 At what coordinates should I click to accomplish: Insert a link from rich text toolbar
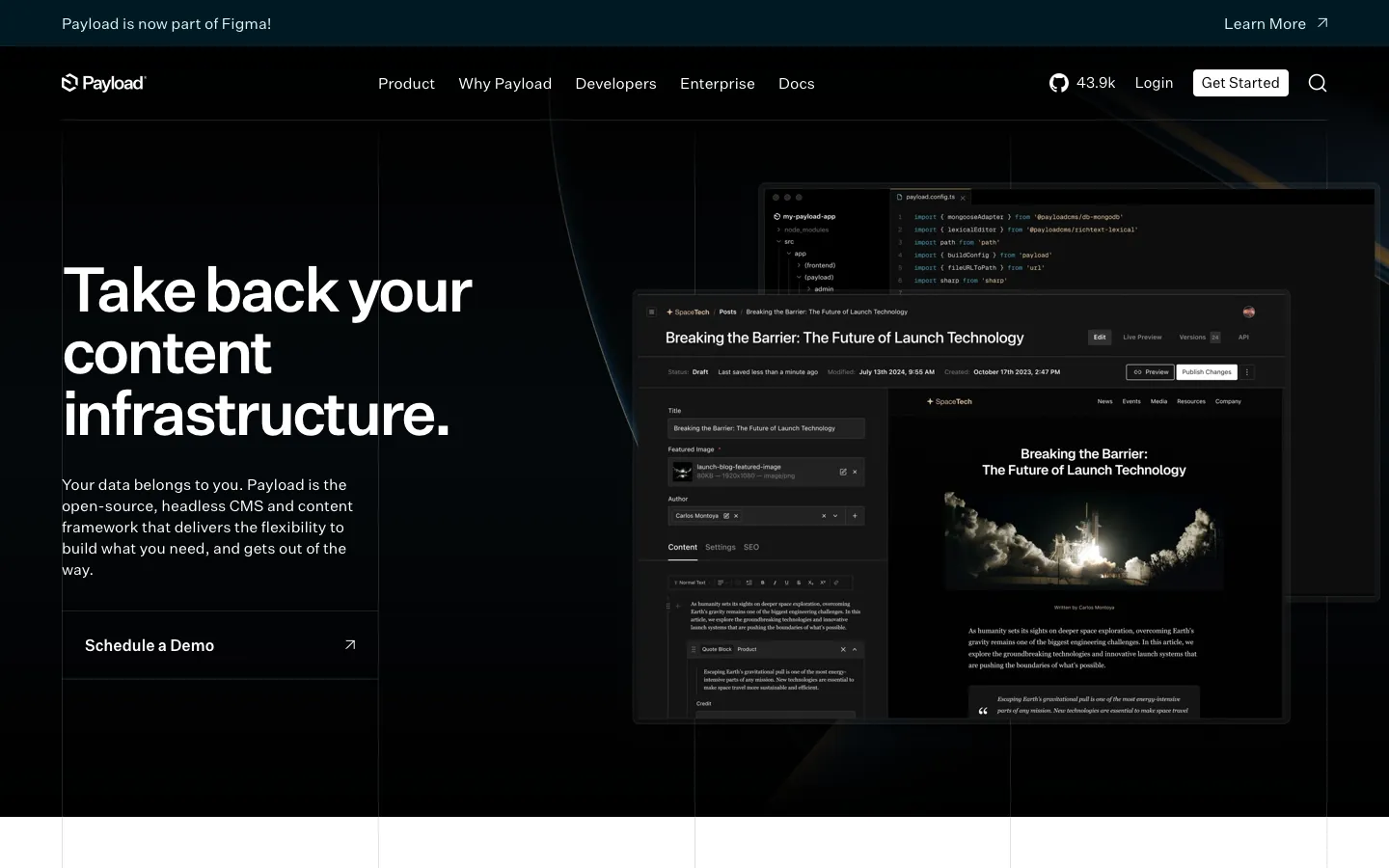(x=836, y=583)
